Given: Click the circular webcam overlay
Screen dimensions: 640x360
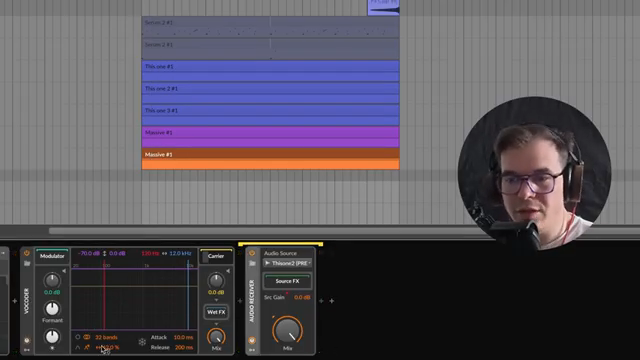Looking at the screenshot, I should (x=535, y=173).
